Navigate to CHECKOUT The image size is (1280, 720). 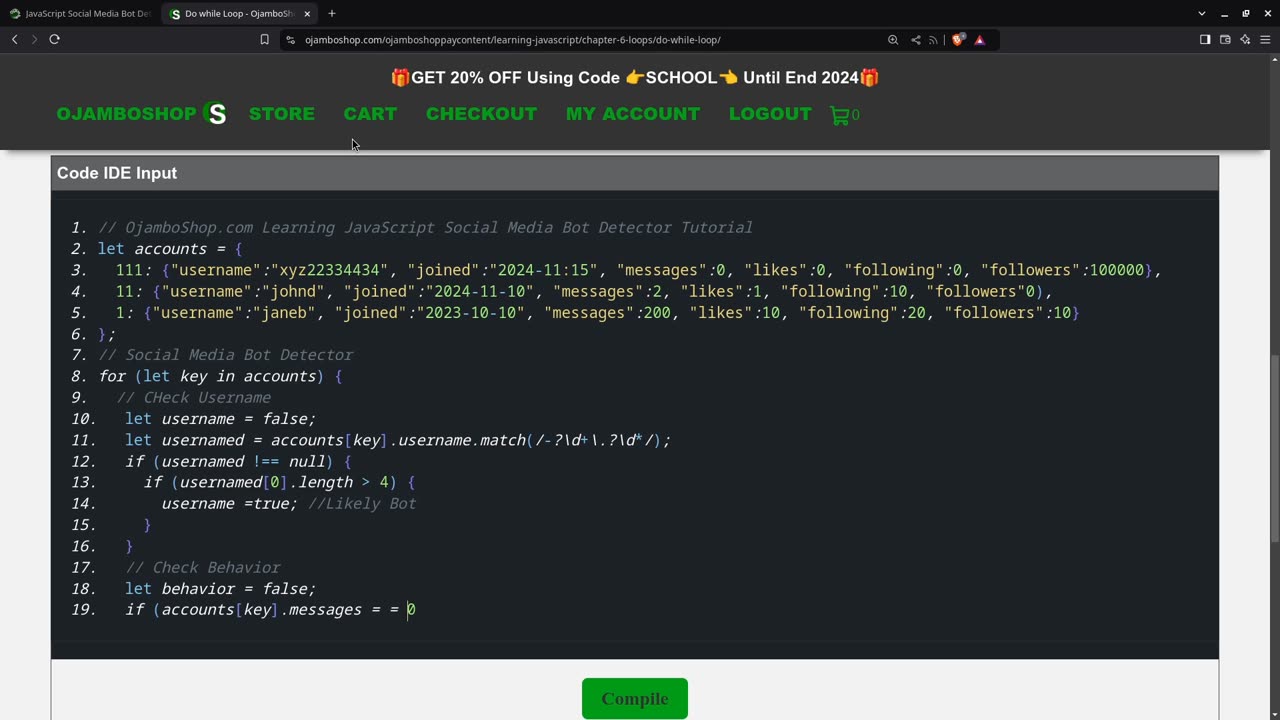pos(481,114)
